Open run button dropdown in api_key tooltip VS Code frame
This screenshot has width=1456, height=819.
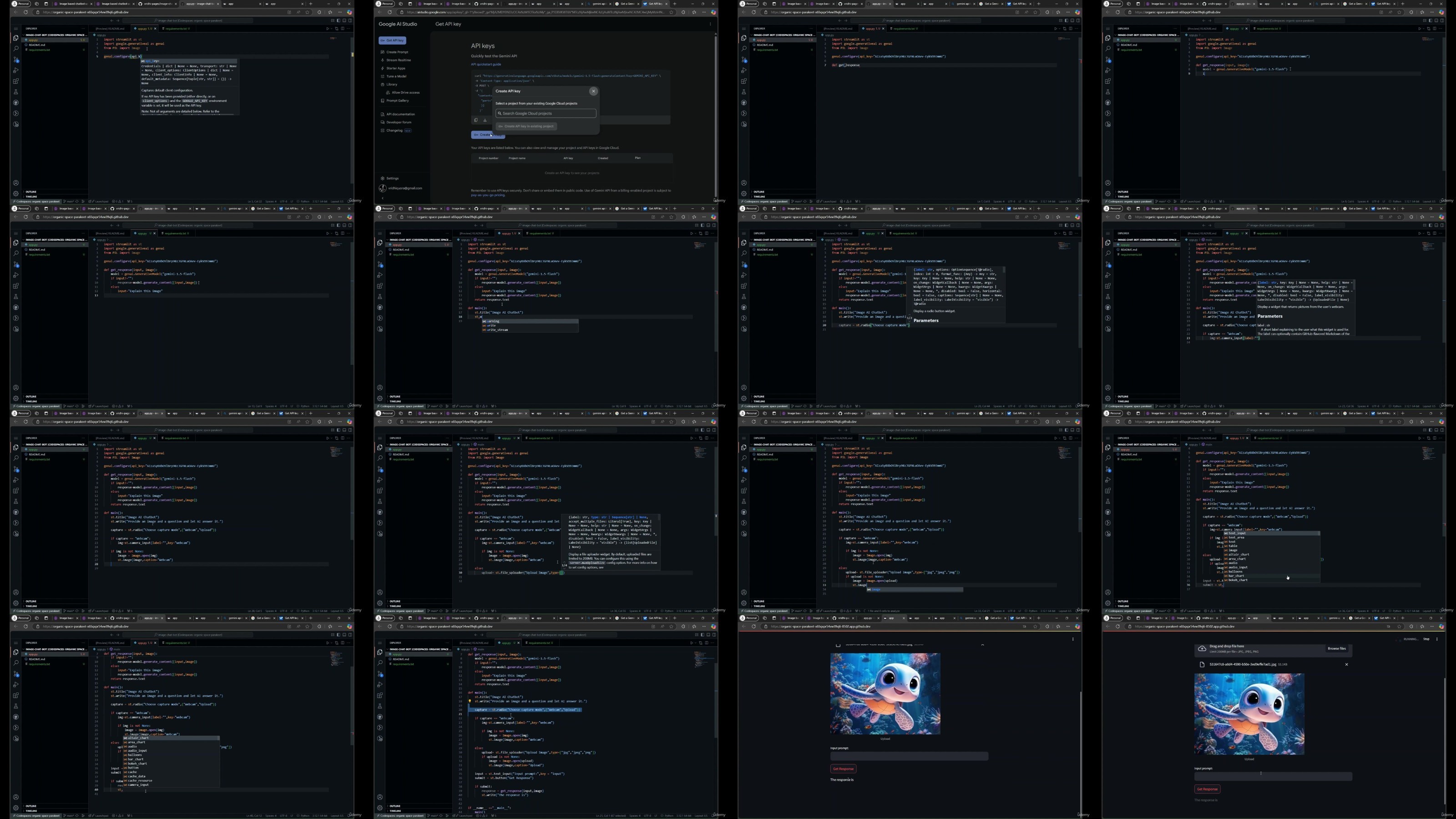(331, 28)
